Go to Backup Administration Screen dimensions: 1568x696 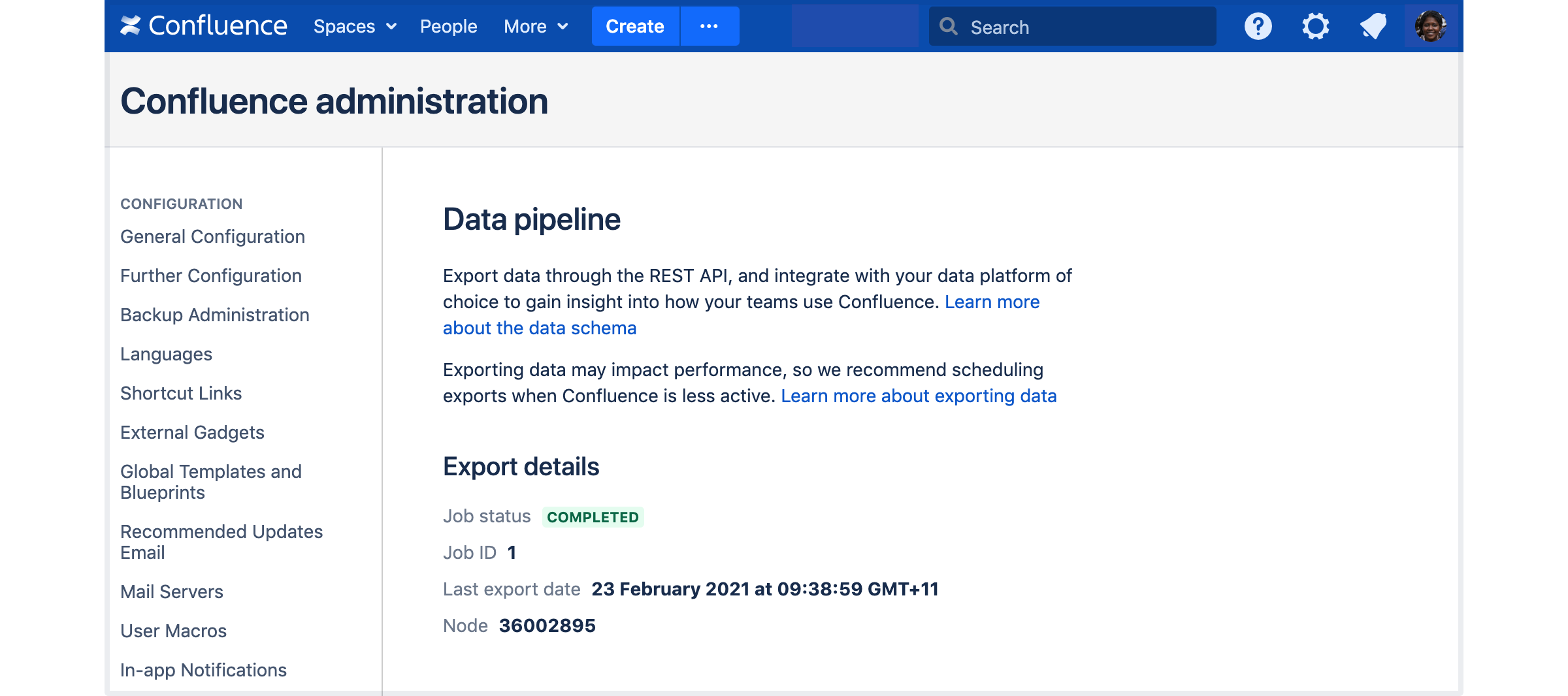(215, 315)
